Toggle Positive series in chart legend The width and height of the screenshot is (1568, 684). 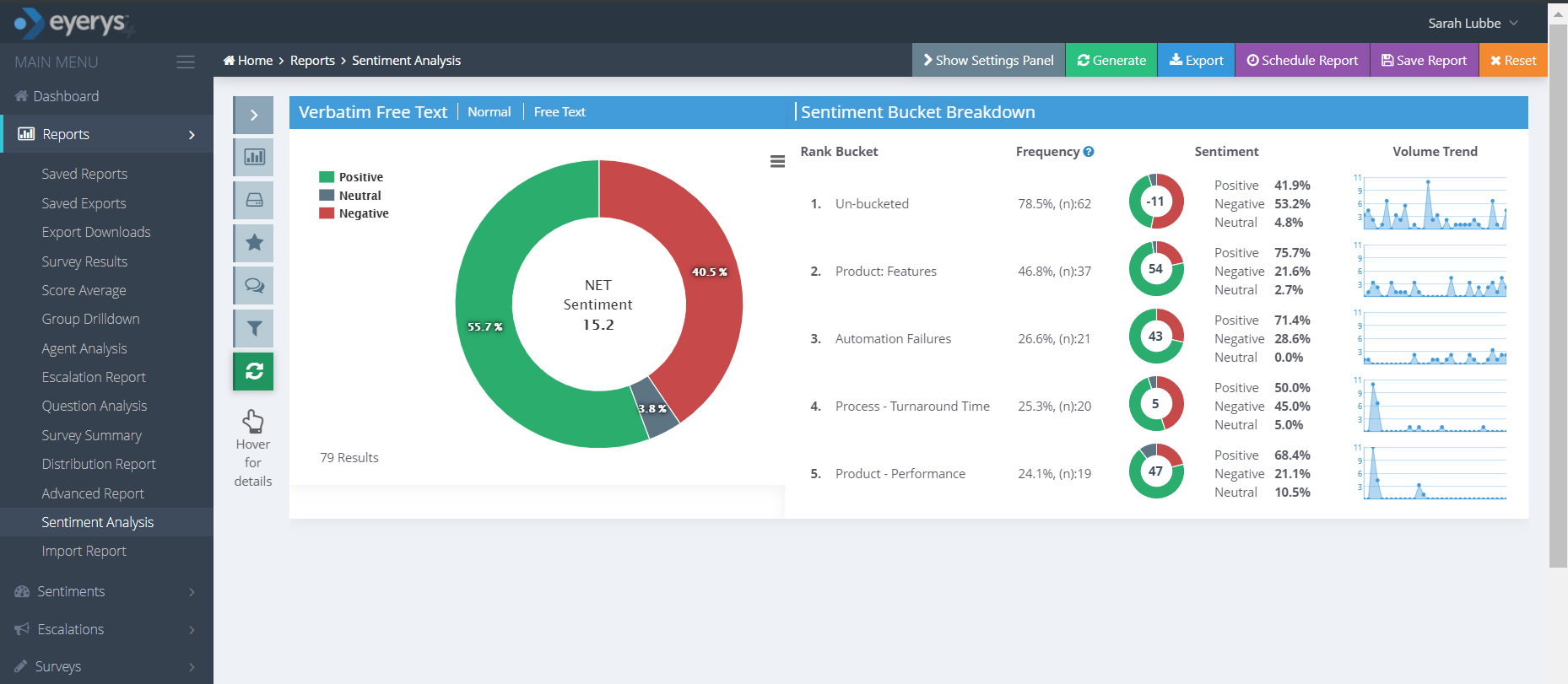coord(360,177)
